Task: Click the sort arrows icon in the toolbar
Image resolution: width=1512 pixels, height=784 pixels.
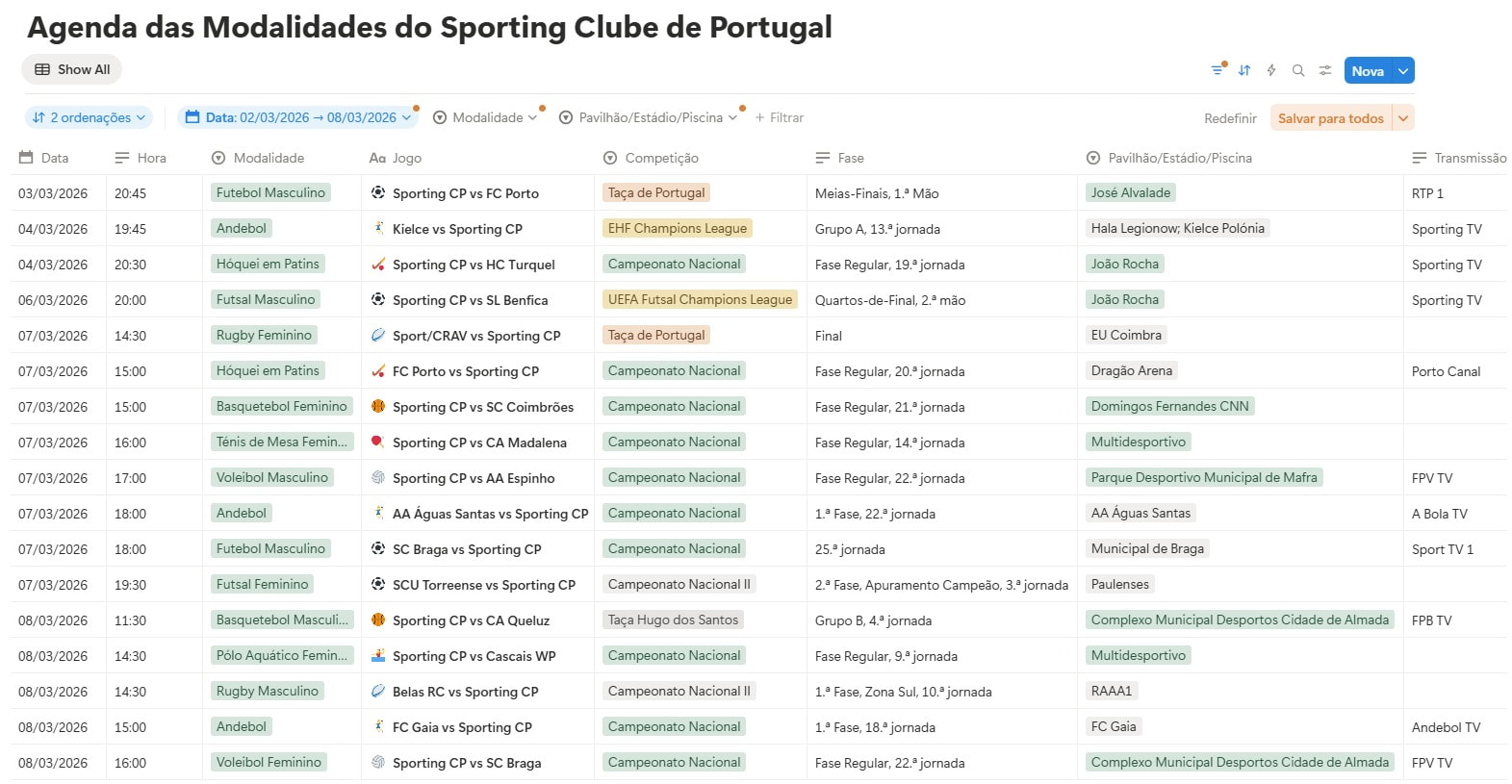Action: [1244, 70]
